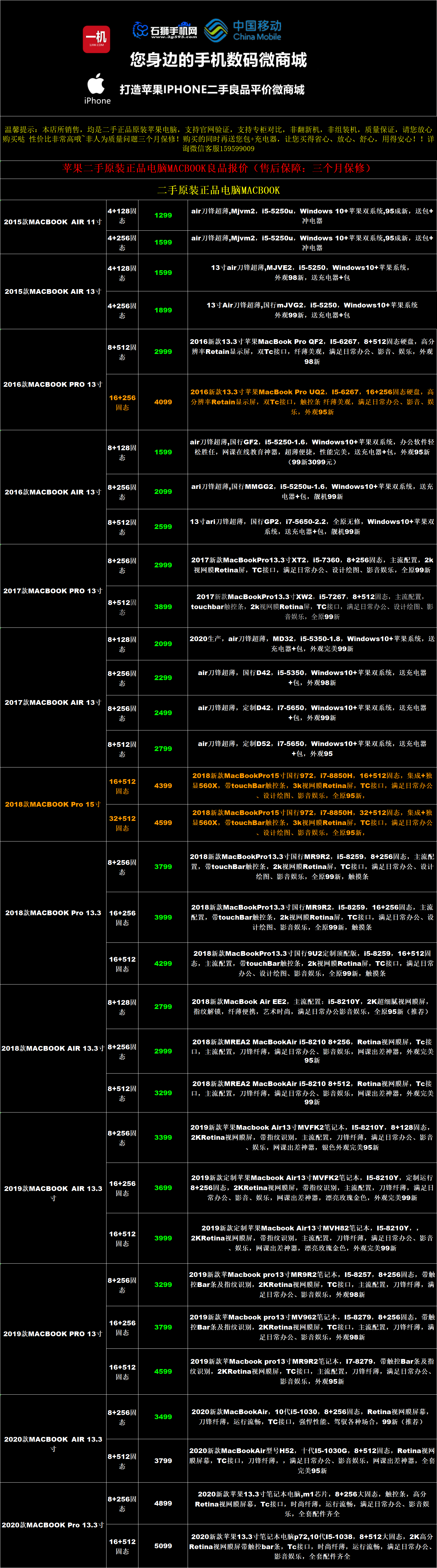Click the Macbook Air13寸MVH82 description
Viewport: 437px width, 1568px height.
pyautogui.click(x=312, y=1238)
